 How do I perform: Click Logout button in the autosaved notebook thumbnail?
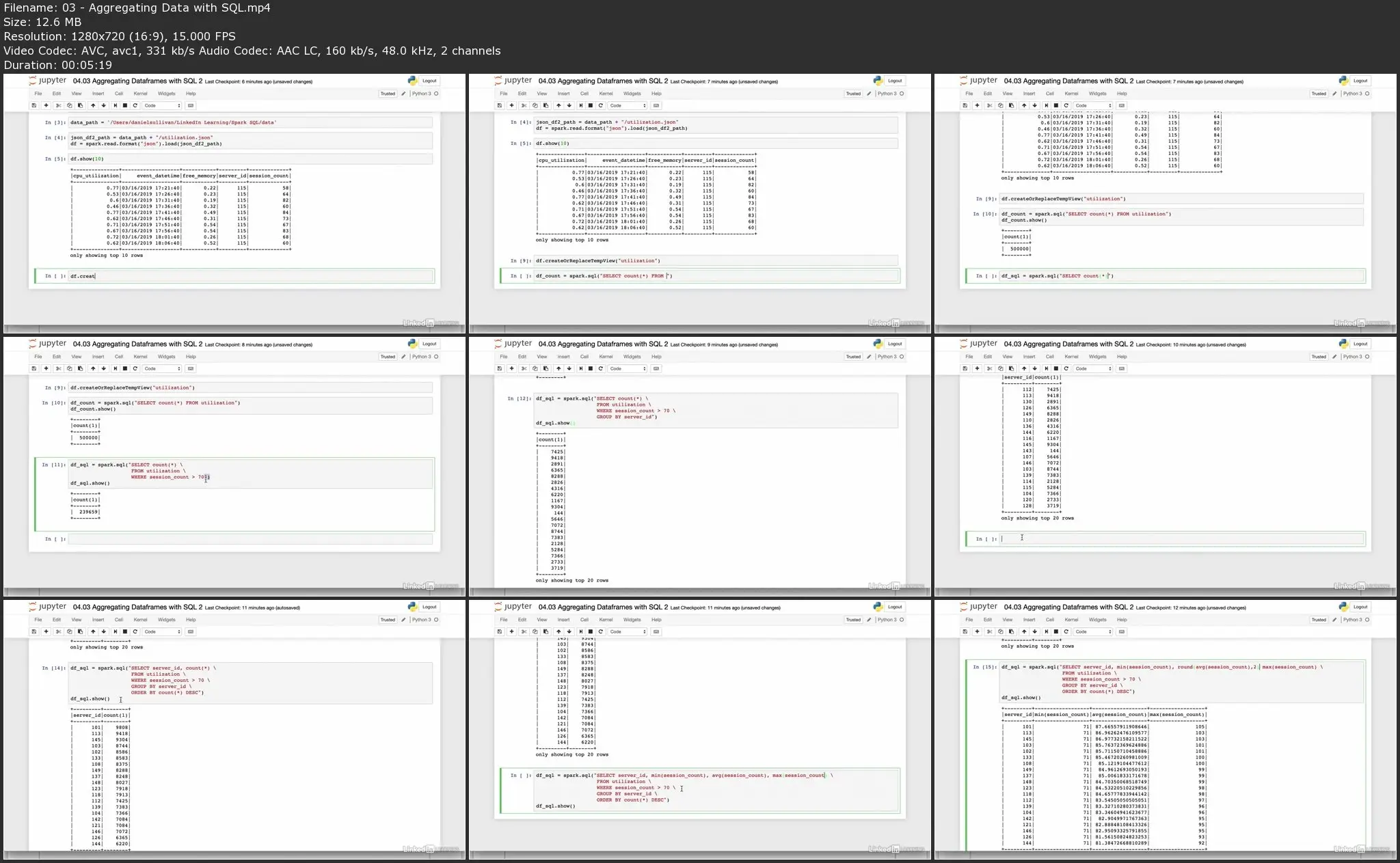(x=429, y=607)
